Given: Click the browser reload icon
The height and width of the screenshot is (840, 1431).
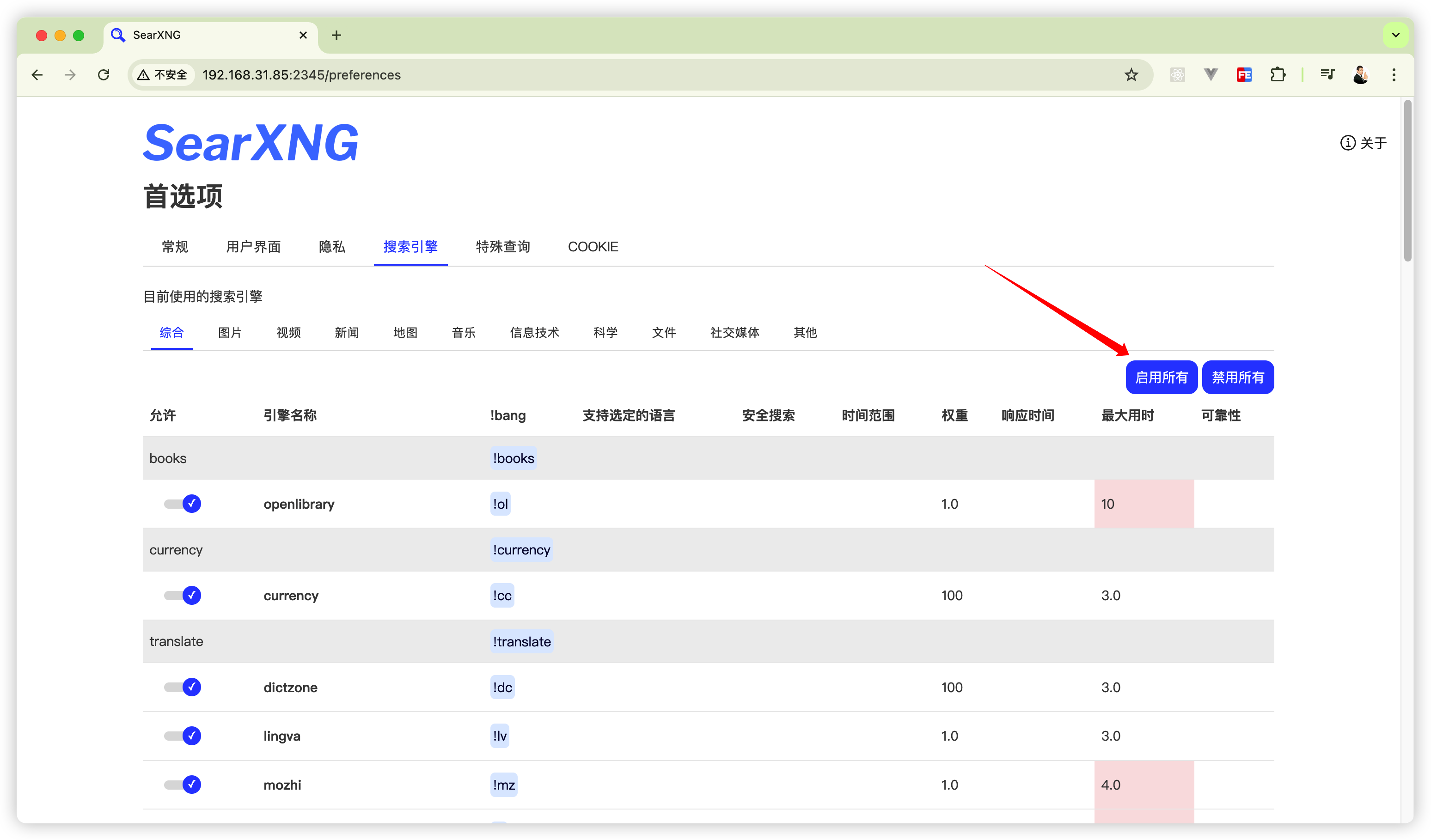Looking at the screenshot, I should 104,75.
